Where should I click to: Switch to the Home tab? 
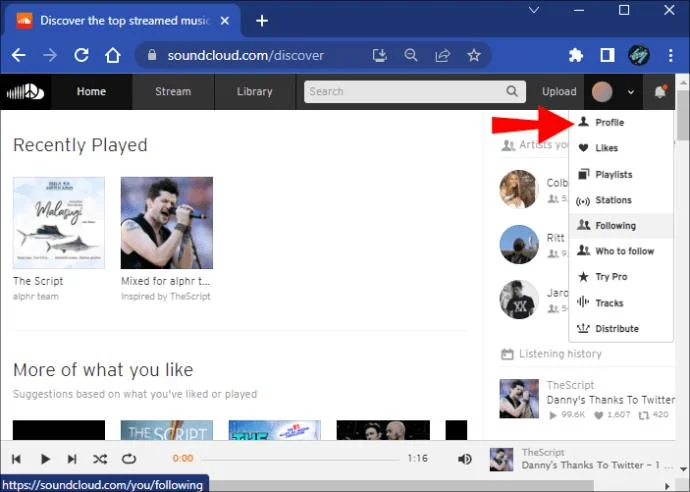92,92
